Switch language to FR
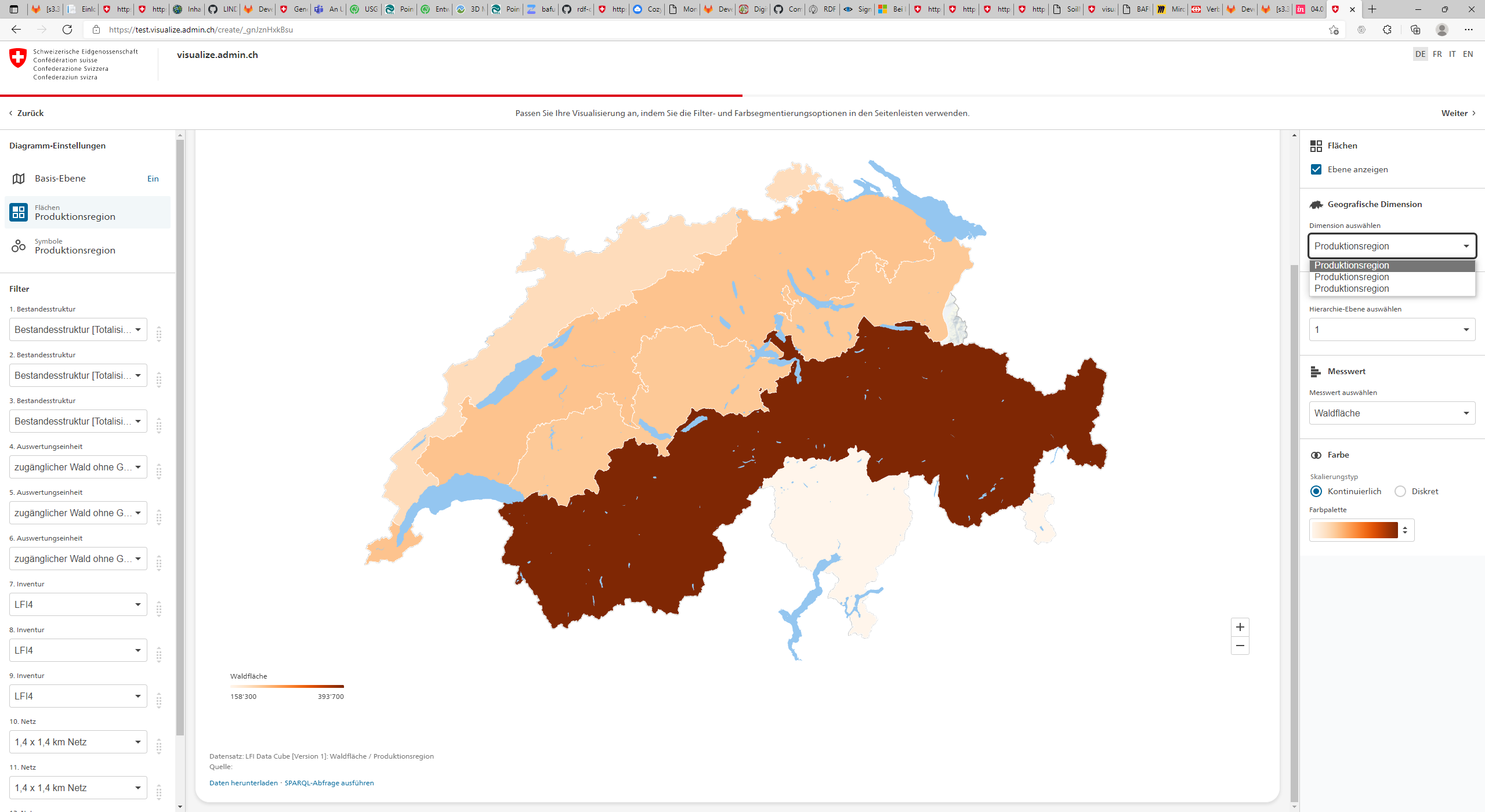Image resolution: width=1485 pixels, height=812 pixels. 1437,54
